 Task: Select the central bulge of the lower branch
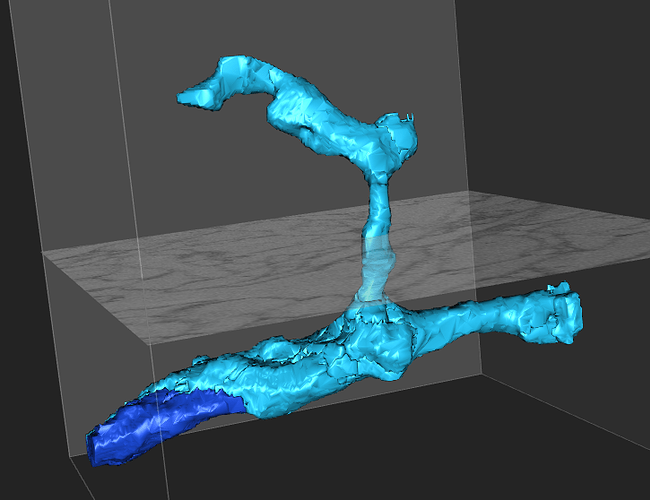(x=385, y=345)
